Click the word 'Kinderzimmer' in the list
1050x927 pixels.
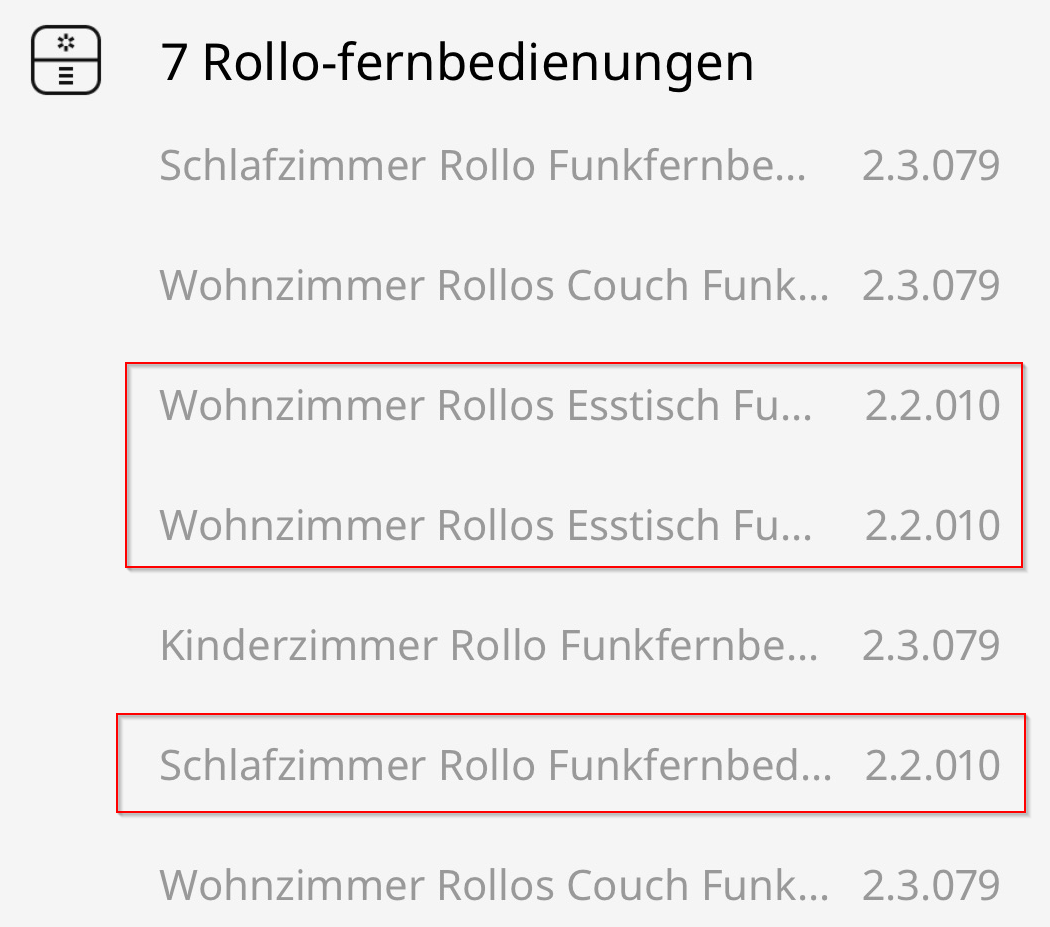(x=299, y=646)
